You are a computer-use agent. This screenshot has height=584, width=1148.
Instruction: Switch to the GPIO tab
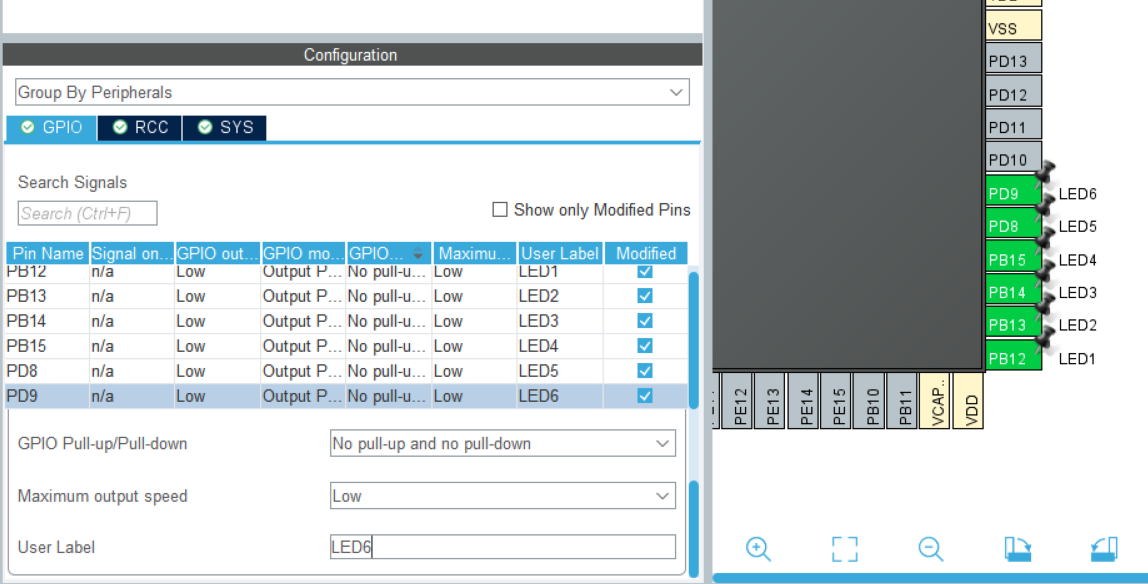[51, 127]
